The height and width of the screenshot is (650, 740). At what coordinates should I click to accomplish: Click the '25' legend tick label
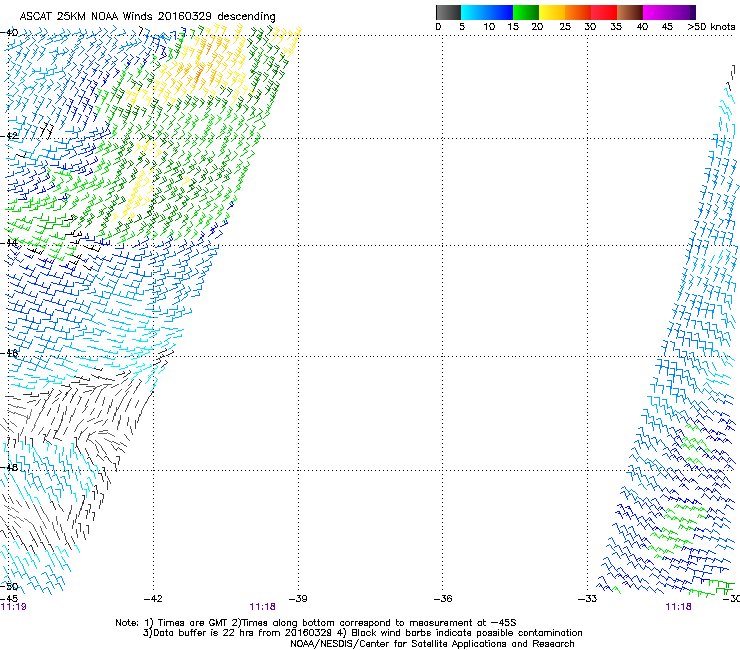(x=564, y=27)
